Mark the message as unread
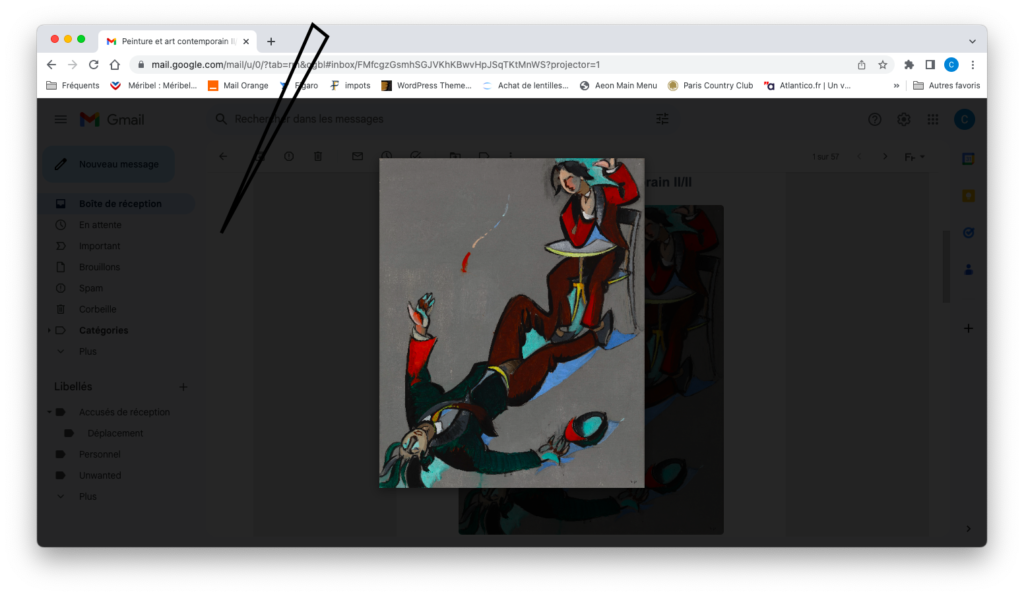 pyautogui.click(x=357, y=157)
